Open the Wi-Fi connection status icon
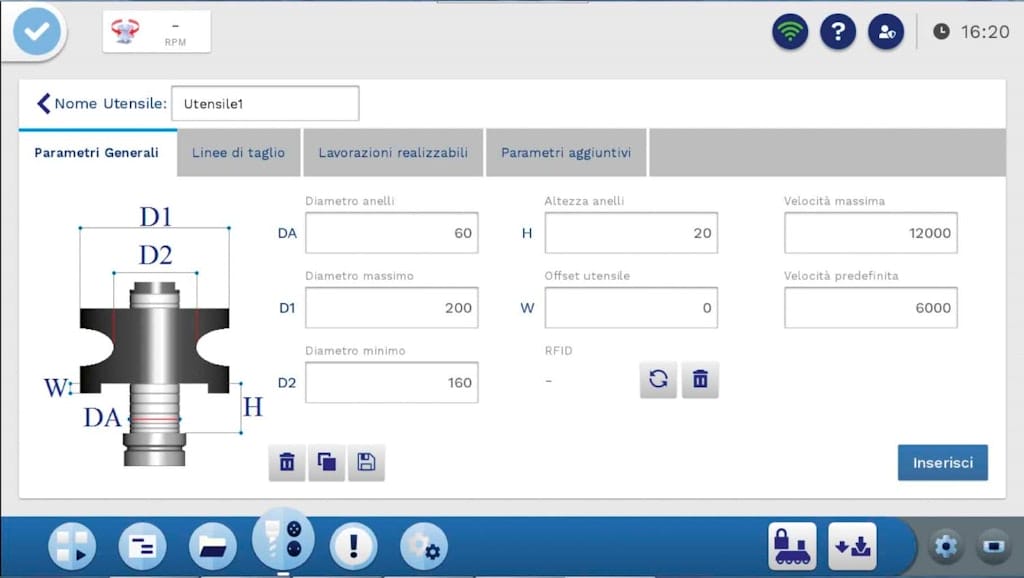This screenshot has width=1024, height=578. (x=790, y=32)
